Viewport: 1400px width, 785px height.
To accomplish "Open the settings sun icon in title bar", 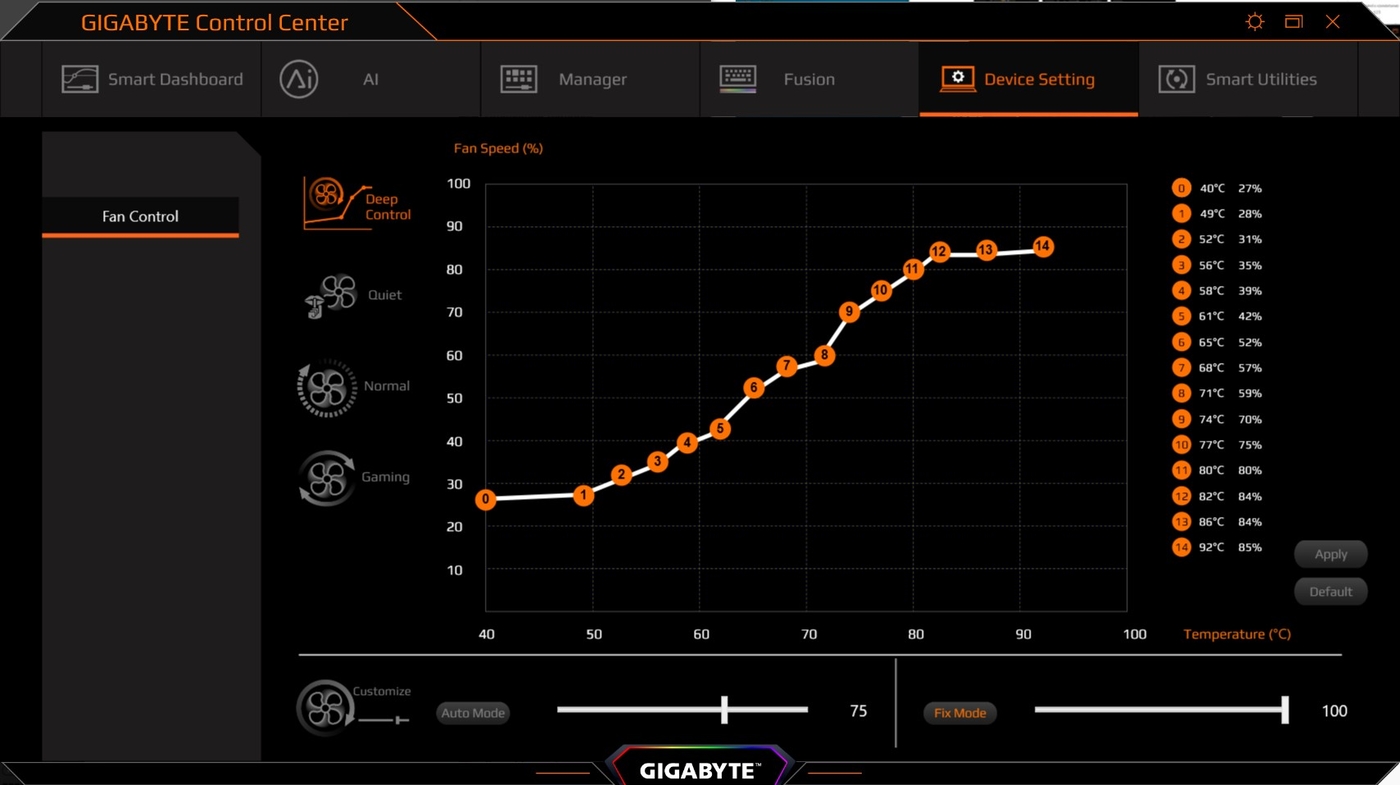I will click(1254, 22).
